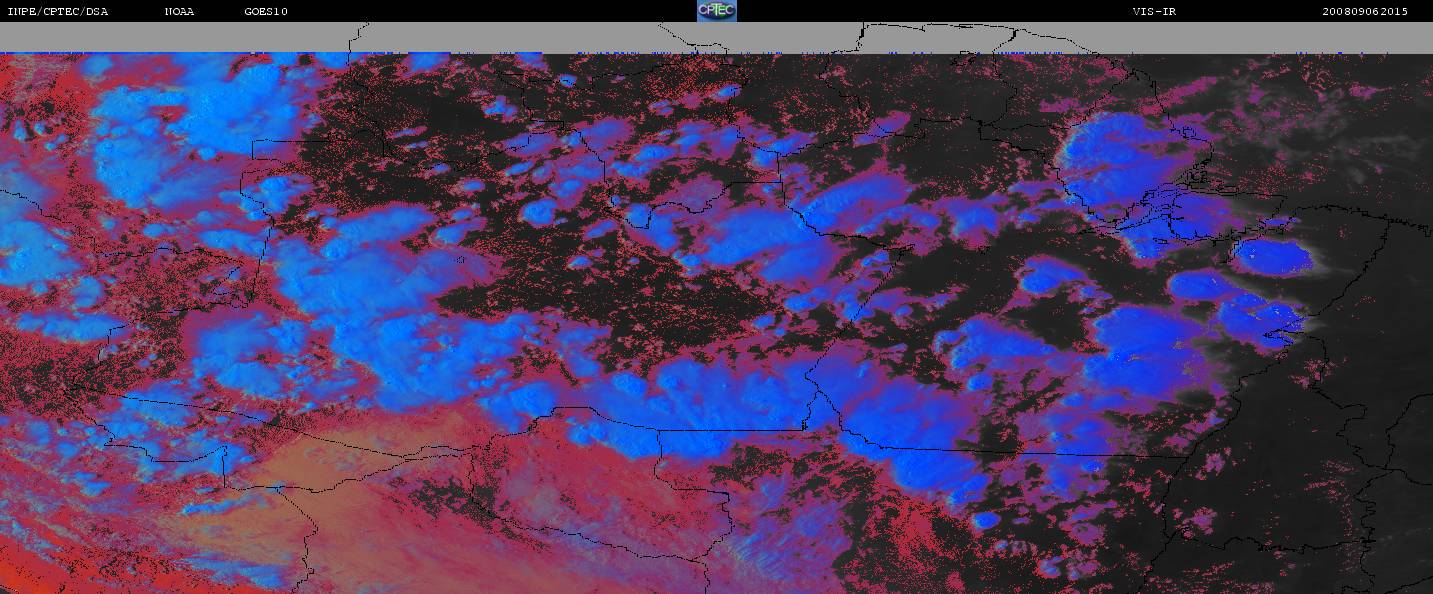Click the 200809062015 timestamp text
1433x594 pixels.
[1364, 12]
